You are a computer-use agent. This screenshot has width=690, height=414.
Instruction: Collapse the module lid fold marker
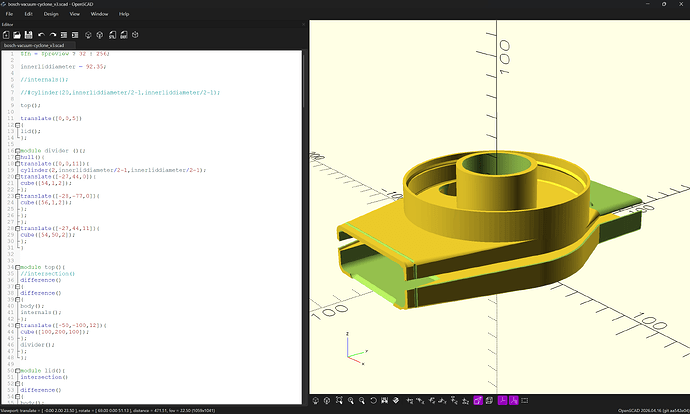click(18, 370)
